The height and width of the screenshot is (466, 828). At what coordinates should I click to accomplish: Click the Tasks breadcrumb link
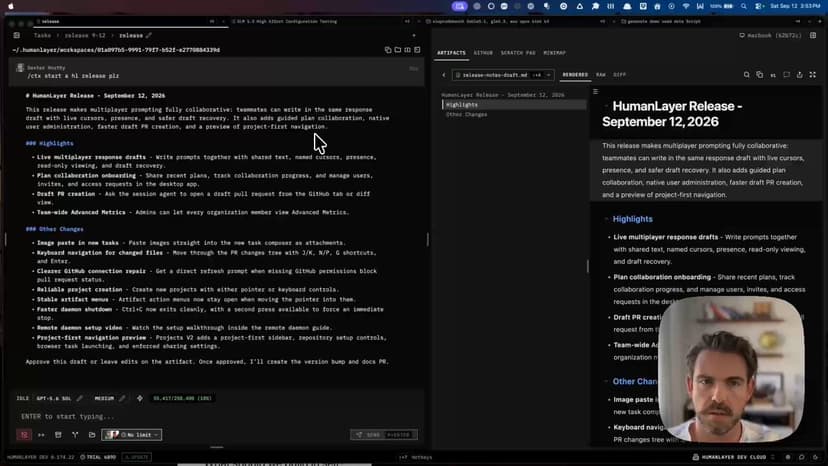42,35
